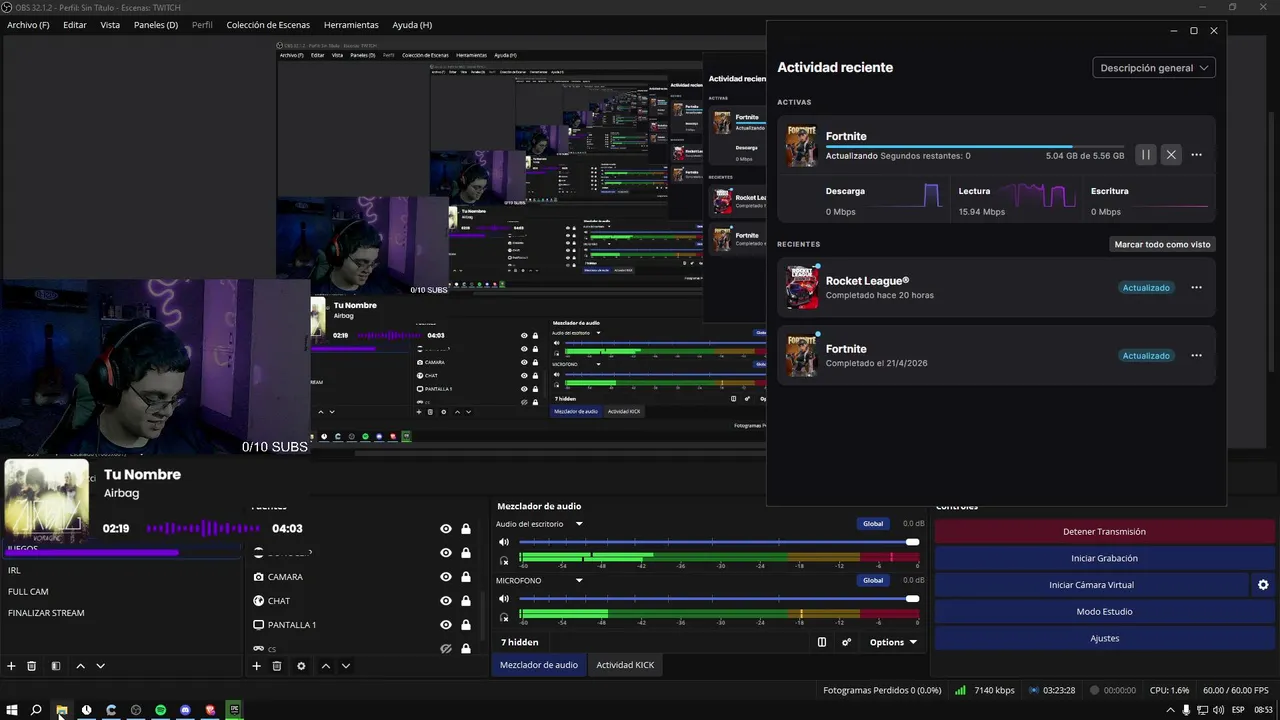Open the Vista menu

coord(110,25)
